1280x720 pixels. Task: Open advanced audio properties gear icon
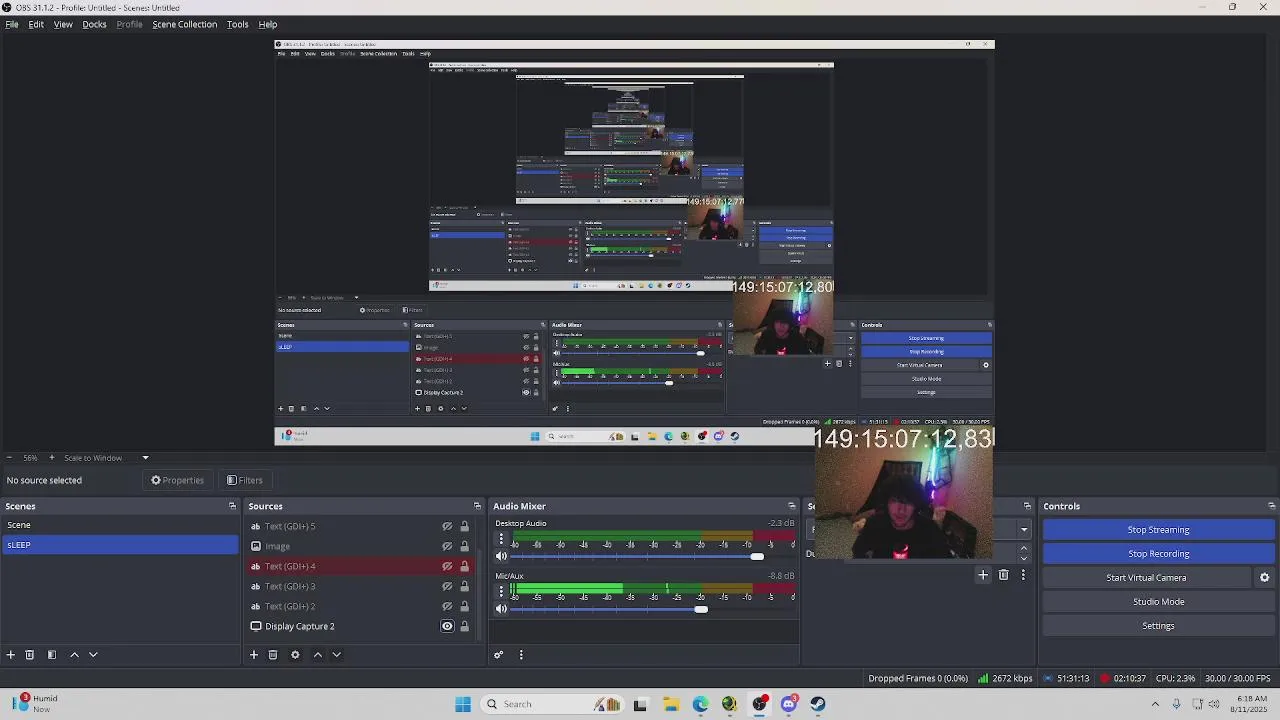[498, 655]
